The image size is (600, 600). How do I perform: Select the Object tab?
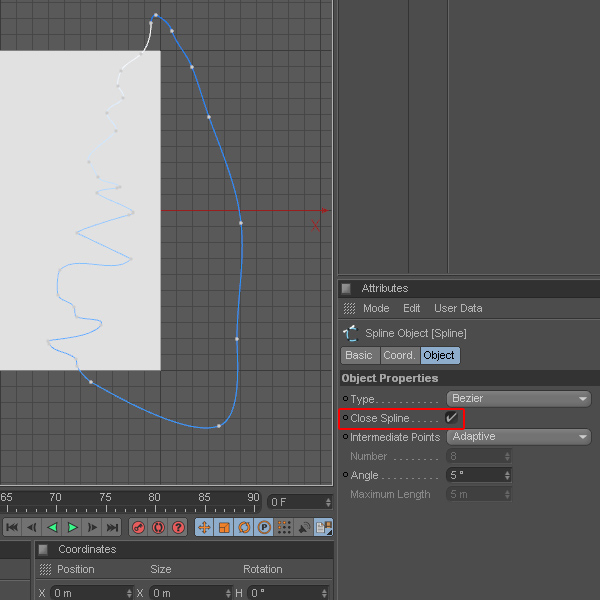click(440, 355)
